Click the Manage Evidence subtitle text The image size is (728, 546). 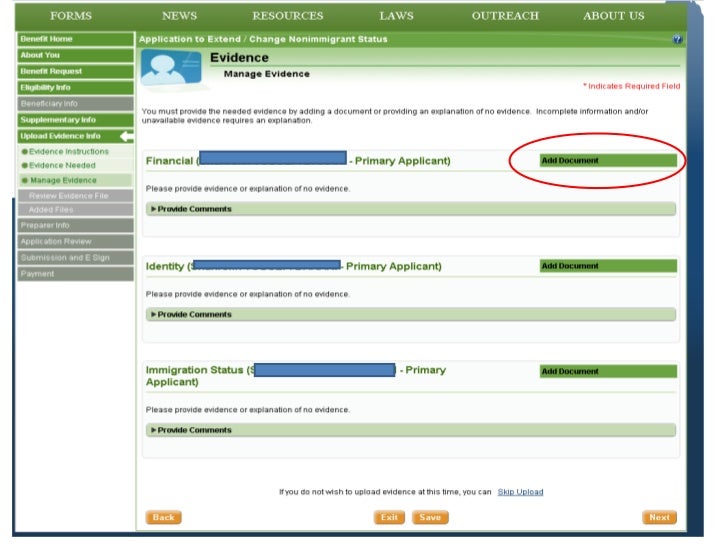[266, 74]
